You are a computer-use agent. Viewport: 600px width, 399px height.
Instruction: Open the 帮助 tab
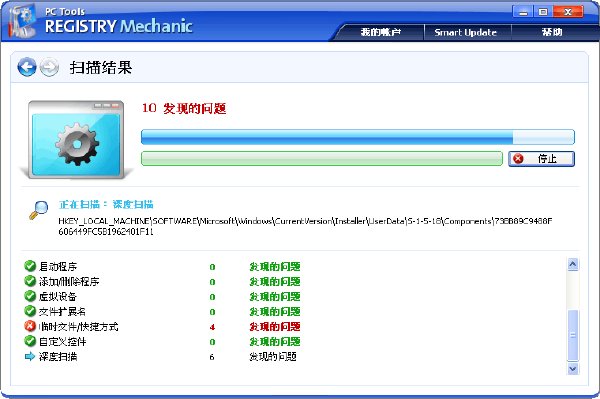[552, 32]
